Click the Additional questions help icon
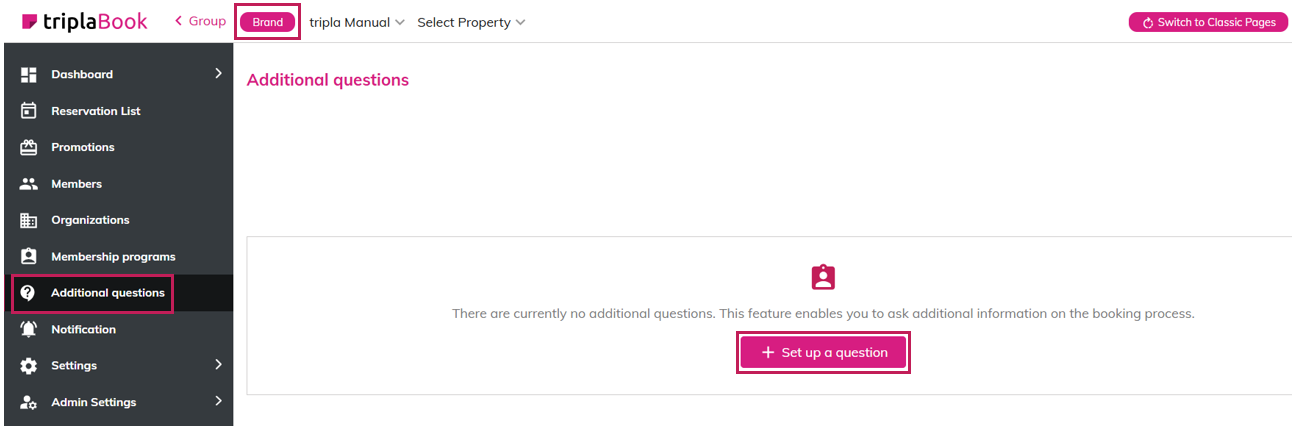Screen dimensions: 1299x430 (x=29, y=293)
